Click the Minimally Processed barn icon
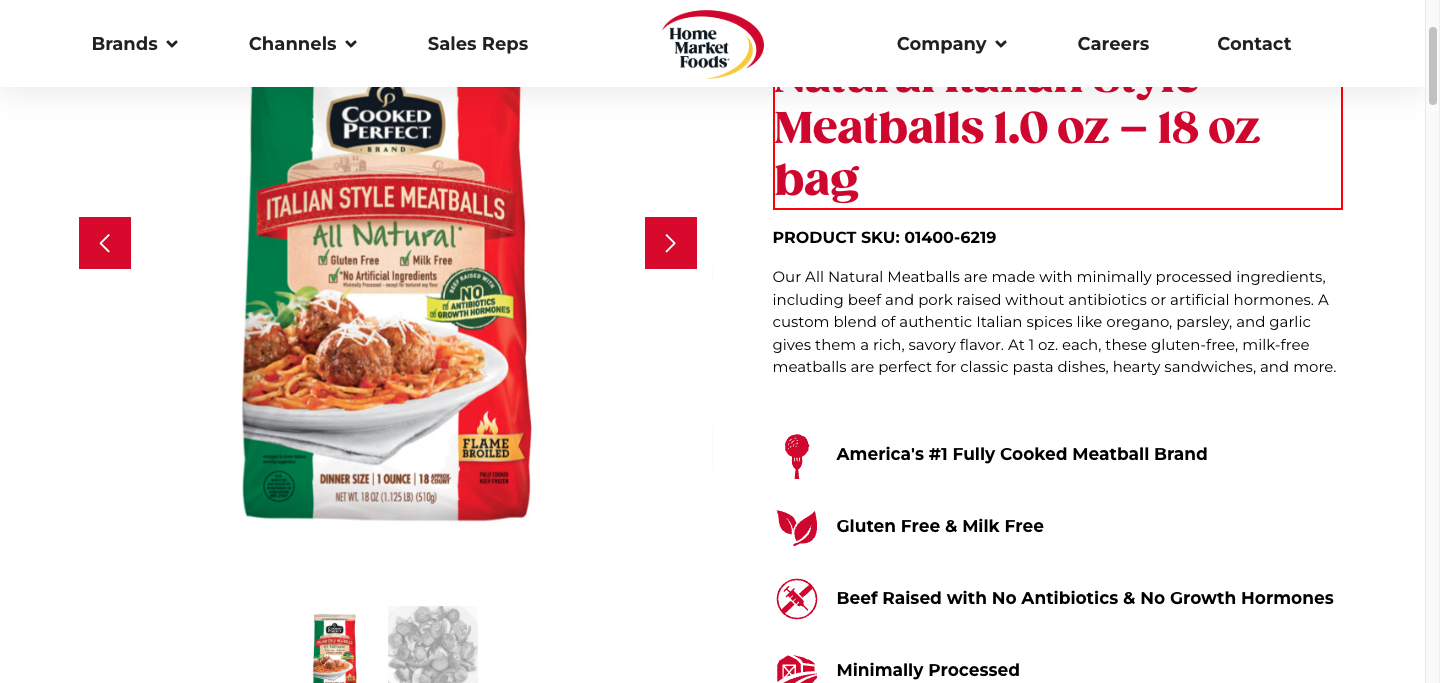Screen dimensions: 1440x683 (x=797, y=668)
